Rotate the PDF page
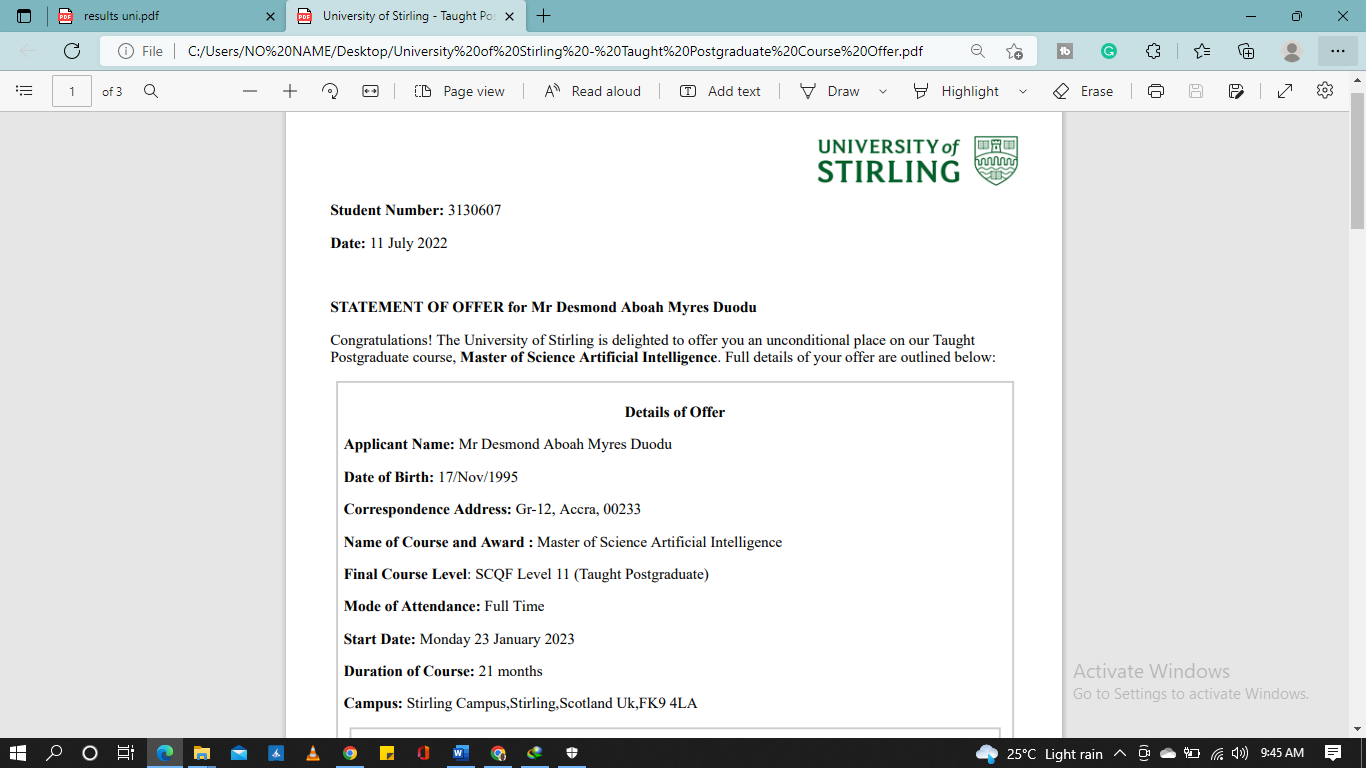Image resolution: width=1366 pixels, height=768 pixels. point(330,91)
